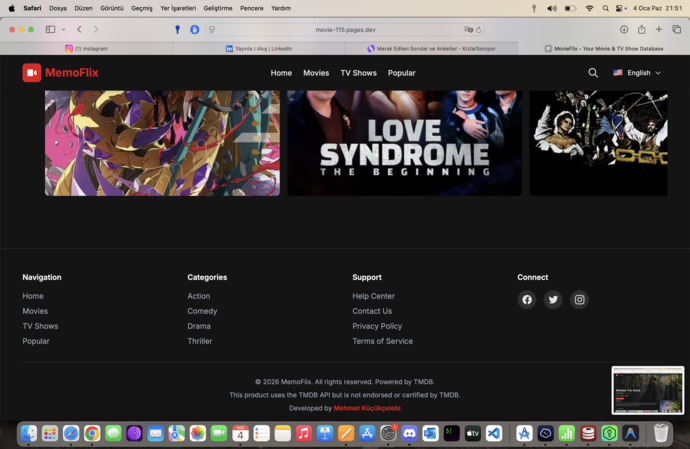Open the Geçmiş menu
690x449 pixels.
pyautogui.click(x=142, y=8)
